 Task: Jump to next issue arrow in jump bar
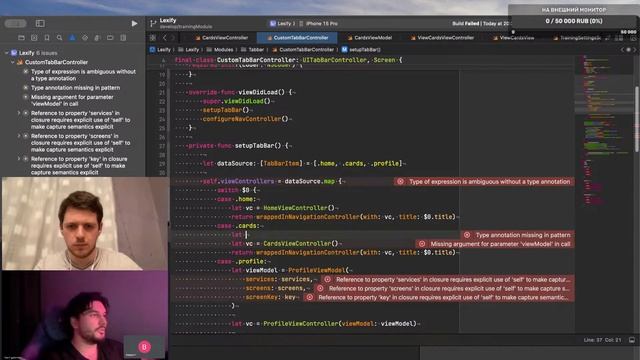click(635, 50)
